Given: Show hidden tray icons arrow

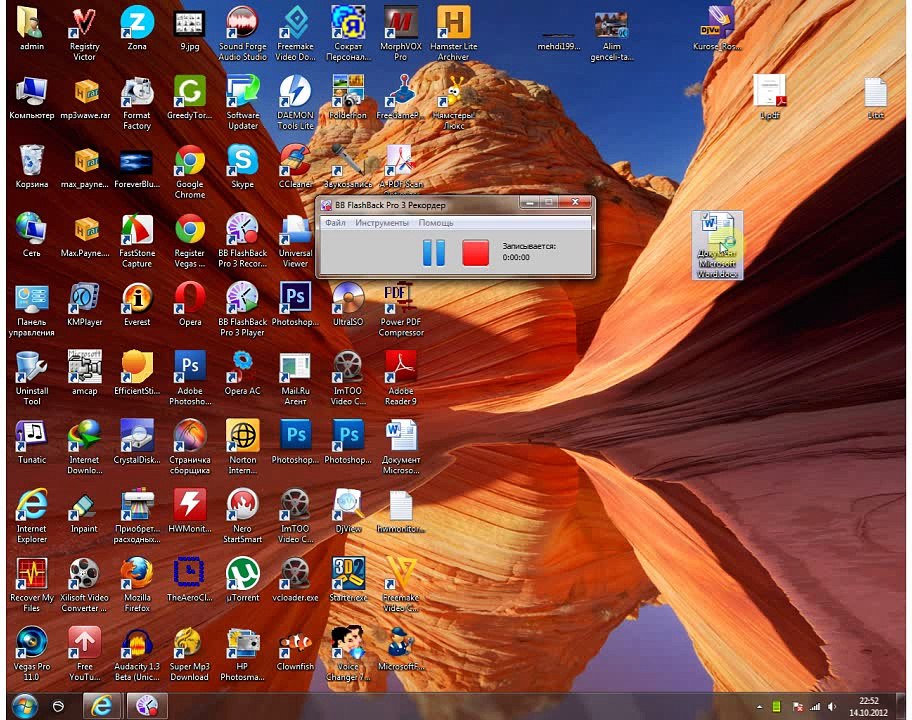Looking at the screenshot, I should point(759,707).
